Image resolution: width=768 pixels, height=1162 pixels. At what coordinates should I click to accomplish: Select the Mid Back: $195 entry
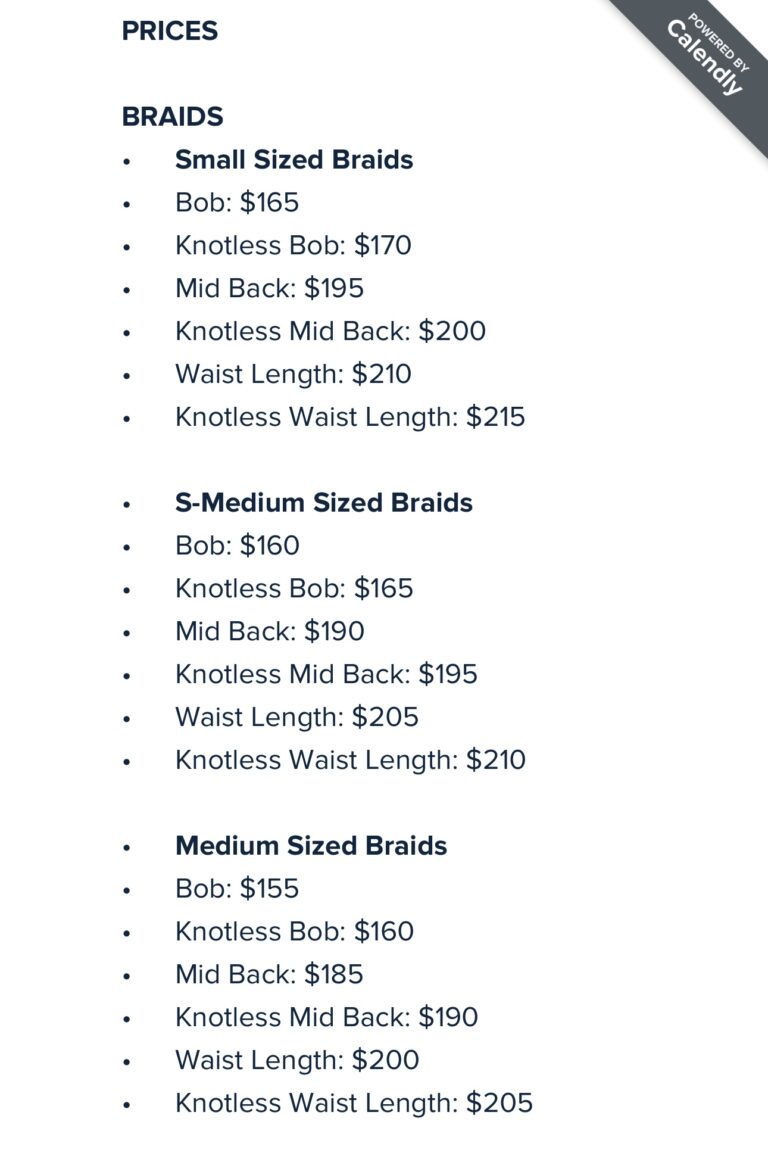pos(269,289)
